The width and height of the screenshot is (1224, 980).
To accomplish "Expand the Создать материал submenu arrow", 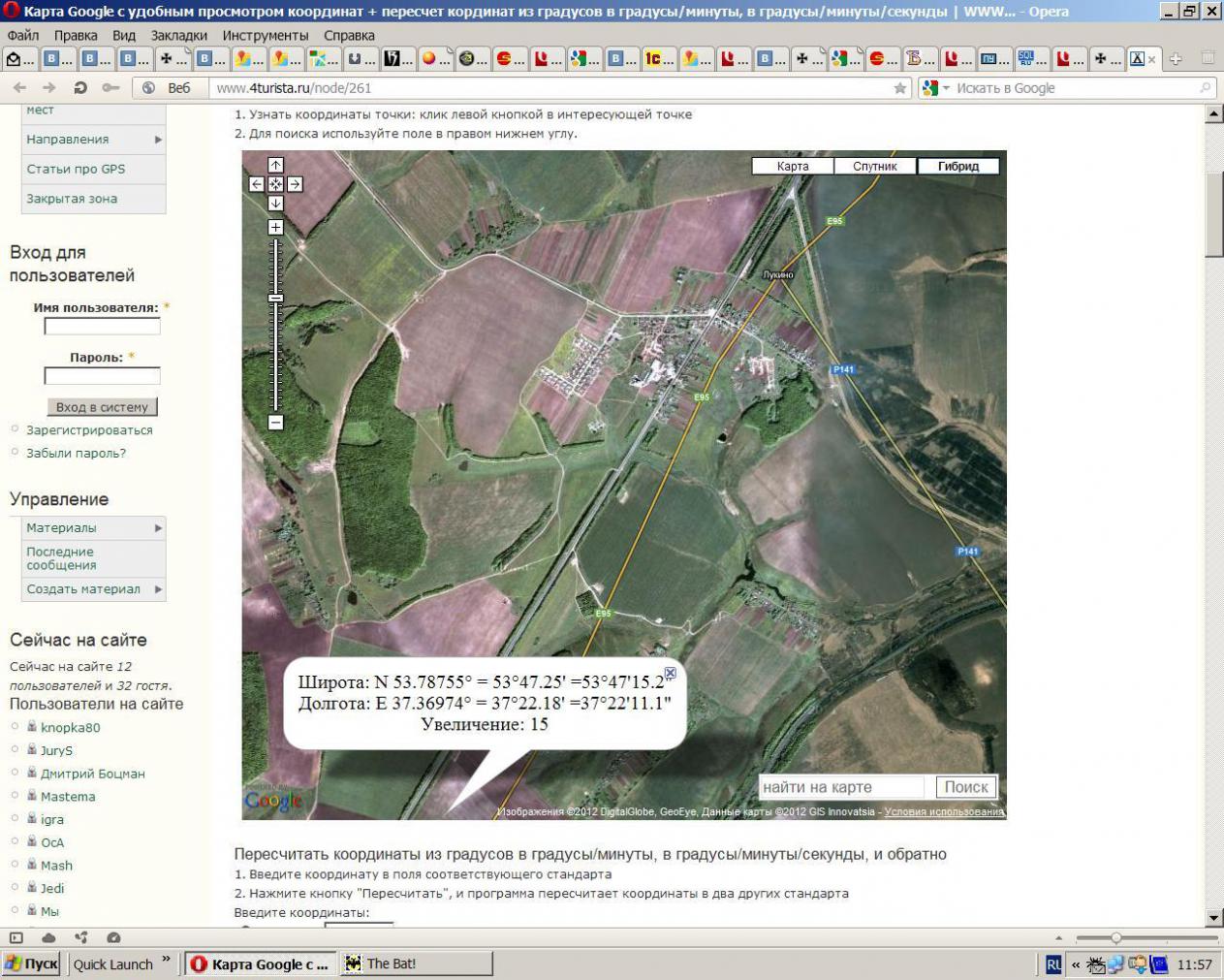I will [x=158, y=589].
